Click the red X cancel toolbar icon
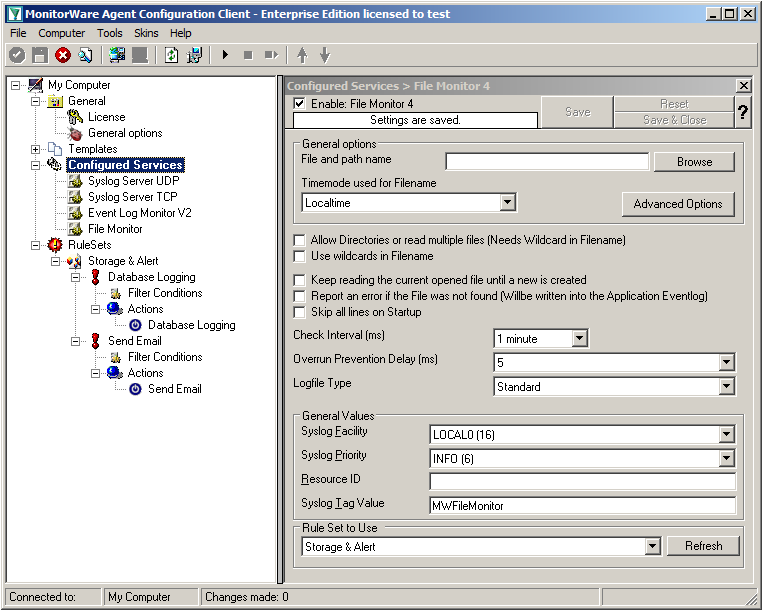Image resolution: width=763 pixels, height=611 pixels. point(63,55)
